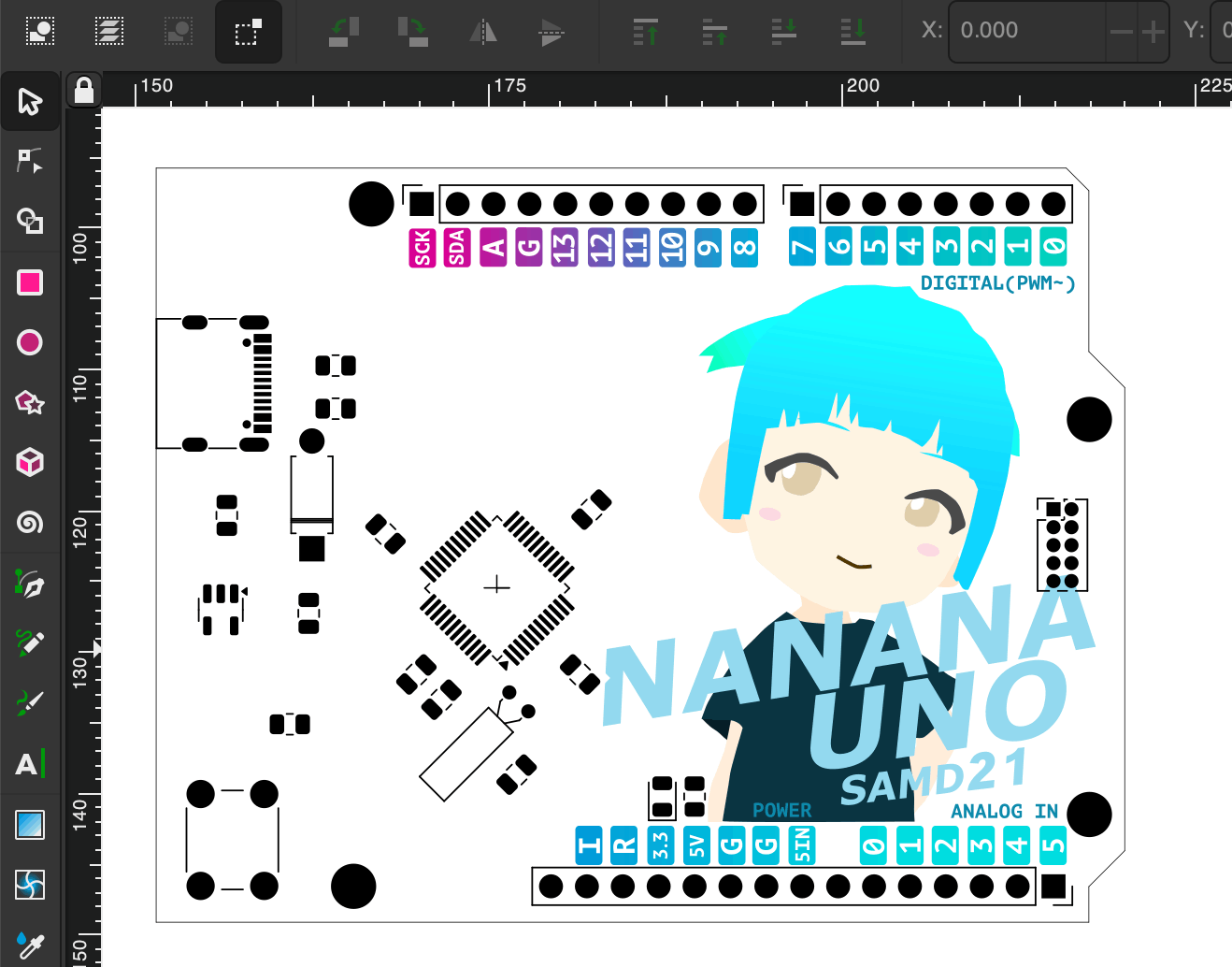This screenshot has width=1232, height=967.
Task: Select the Calligraphy tool
Action: pyautogui.click(x=30, y=703)
